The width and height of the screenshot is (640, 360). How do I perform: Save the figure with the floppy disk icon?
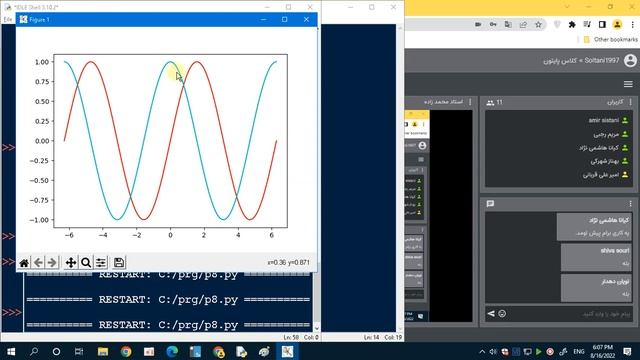coord(119,262)
